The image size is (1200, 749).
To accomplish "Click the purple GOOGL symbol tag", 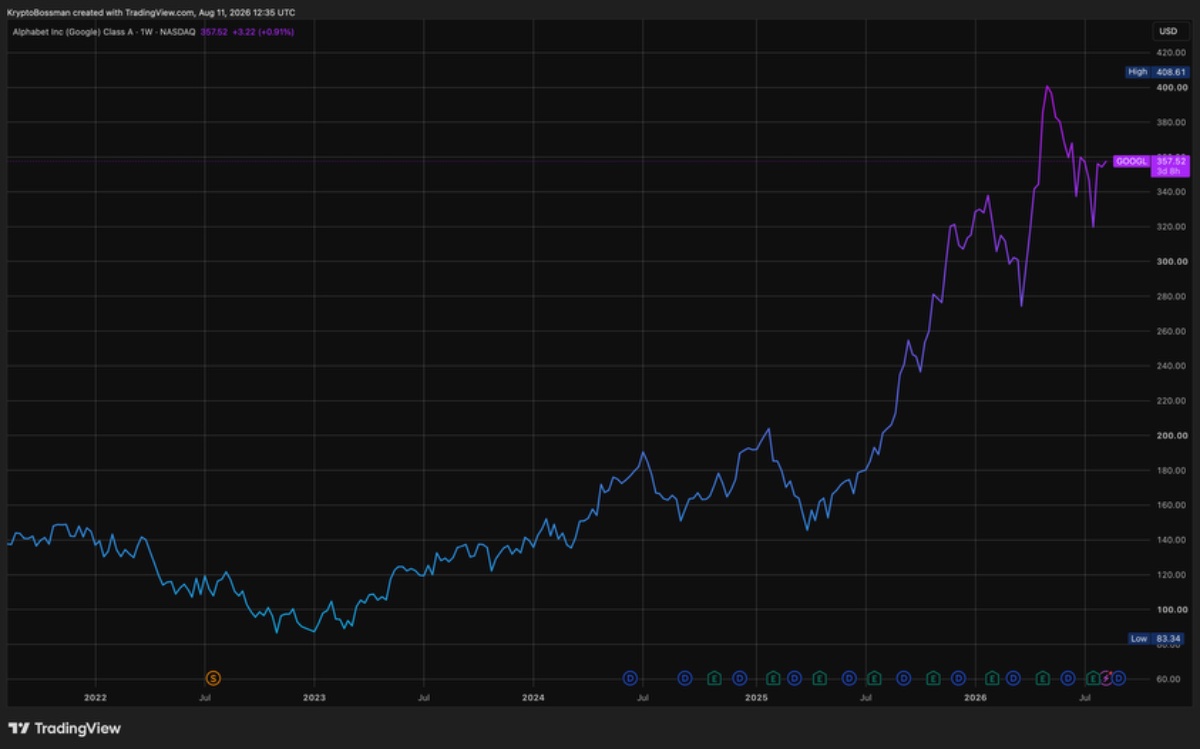I will click(1131, 161).
